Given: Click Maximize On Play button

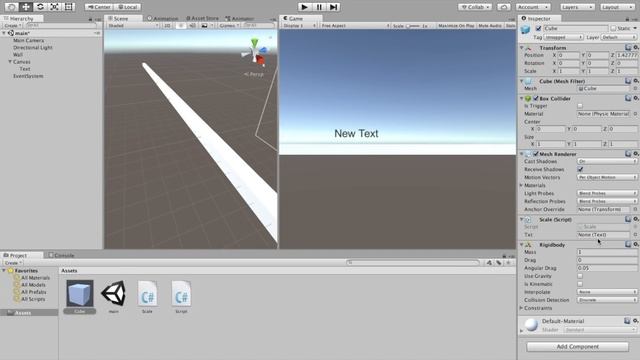Looking at the screenshot, I should click(456, 26).
